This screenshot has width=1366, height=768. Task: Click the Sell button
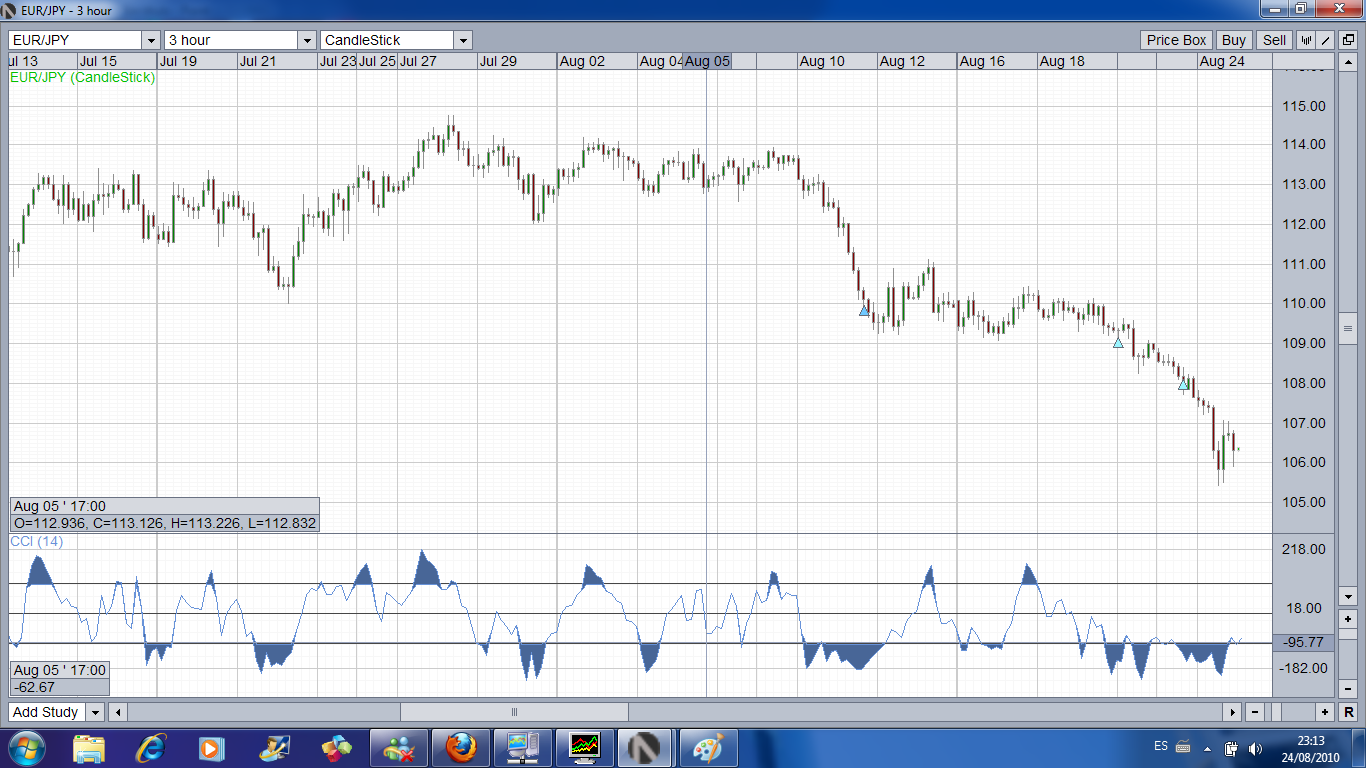point(1274,40)
